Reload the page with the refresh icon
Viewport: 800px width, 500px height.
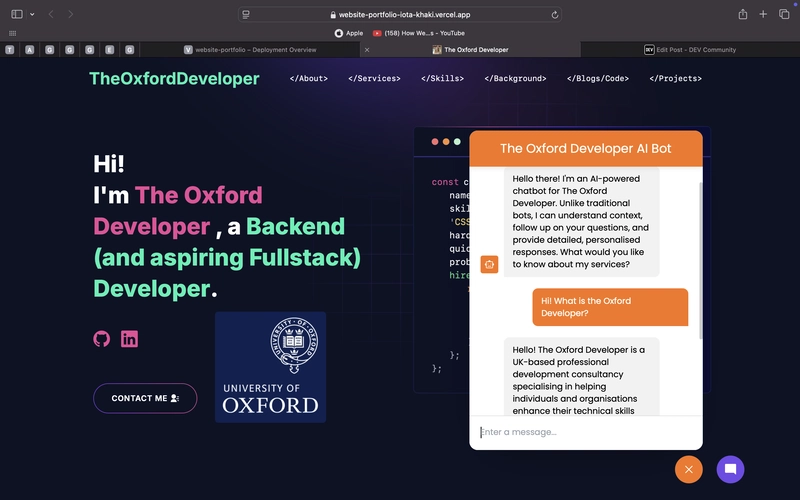point(554,15)
